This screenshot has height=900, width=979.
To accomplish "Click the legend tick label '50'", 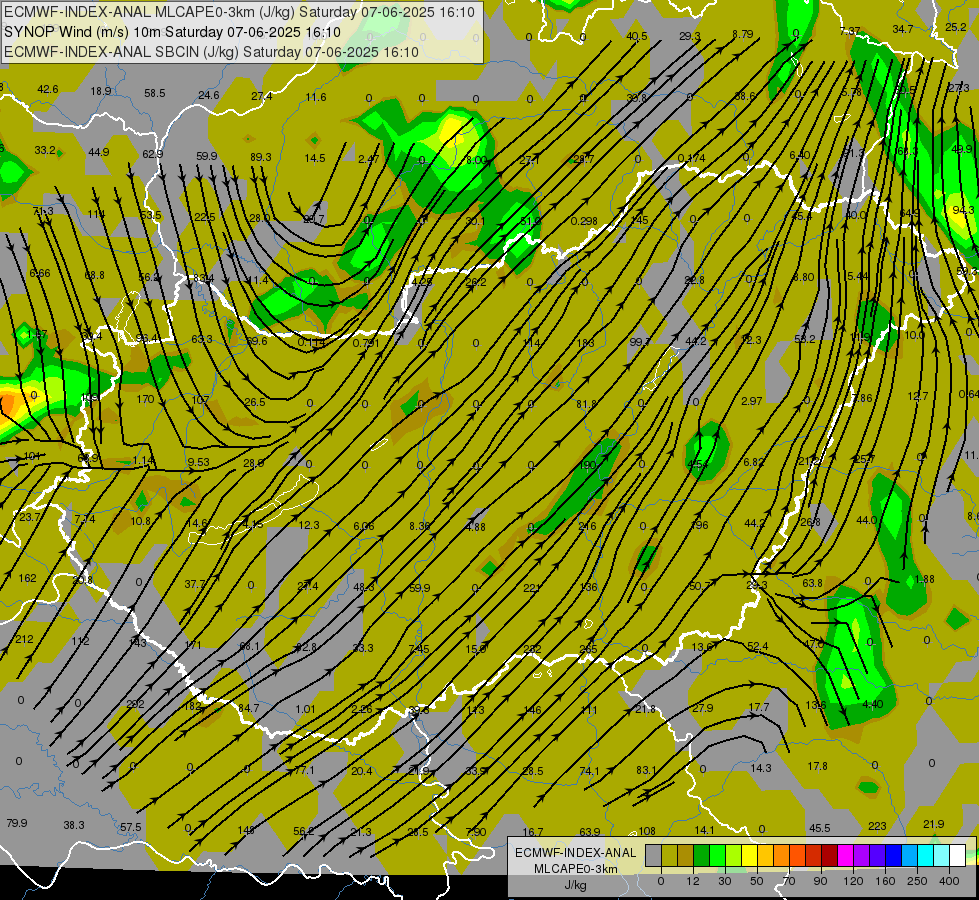I will [756, 881].
